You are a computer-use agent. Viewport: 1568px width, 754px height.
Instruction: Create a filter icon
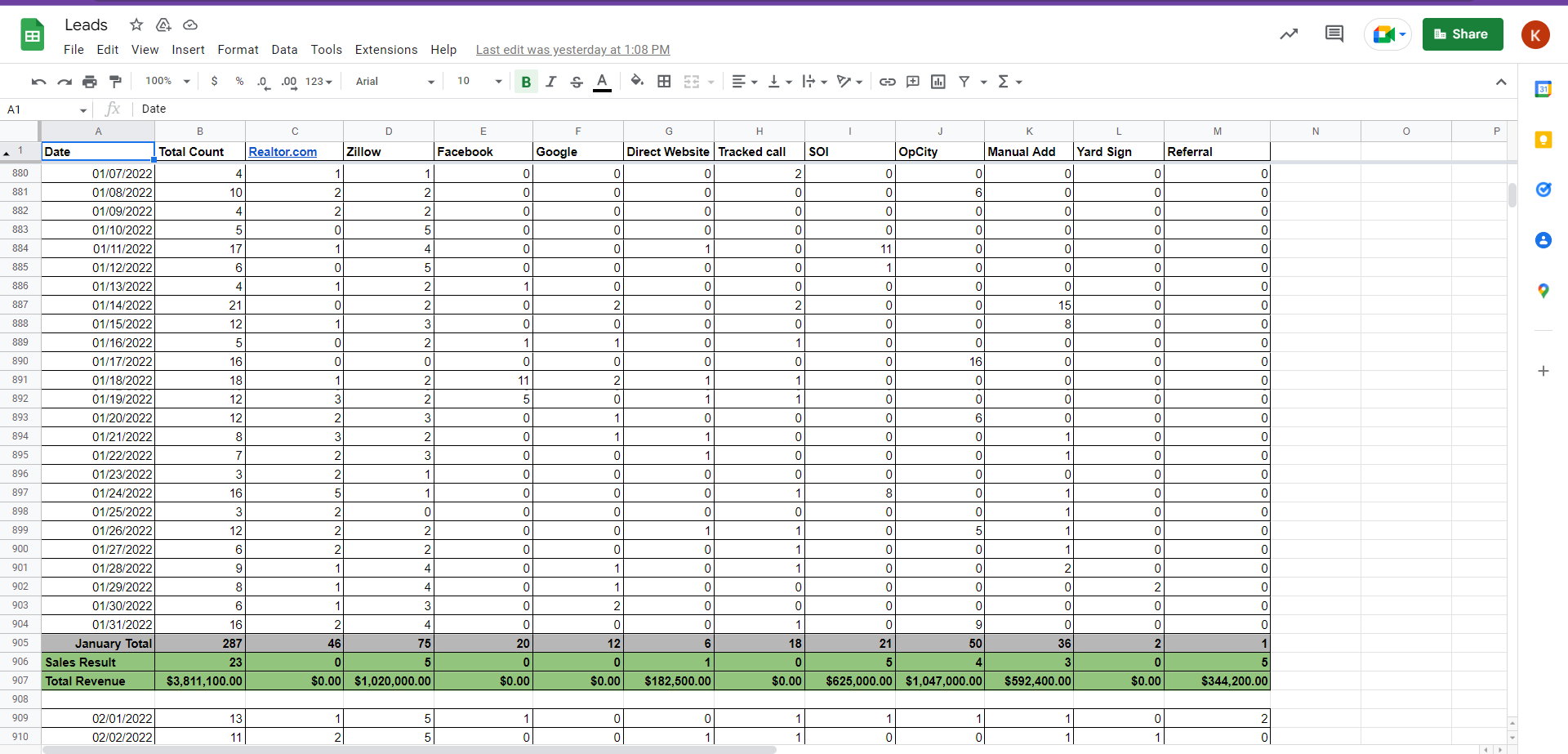(964, 82)
